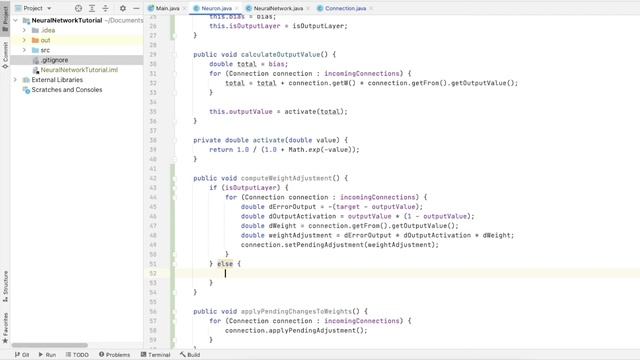This screenshot has width=640, height=360.
Task: Open the Run tool window
Action: 47,355
